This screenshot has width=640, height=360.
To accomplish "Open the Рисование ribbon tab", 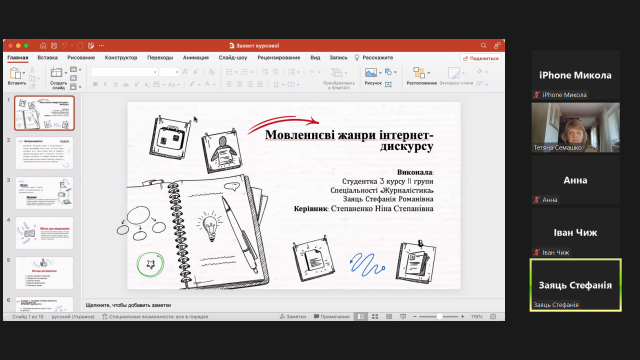I will pos(81,58).
